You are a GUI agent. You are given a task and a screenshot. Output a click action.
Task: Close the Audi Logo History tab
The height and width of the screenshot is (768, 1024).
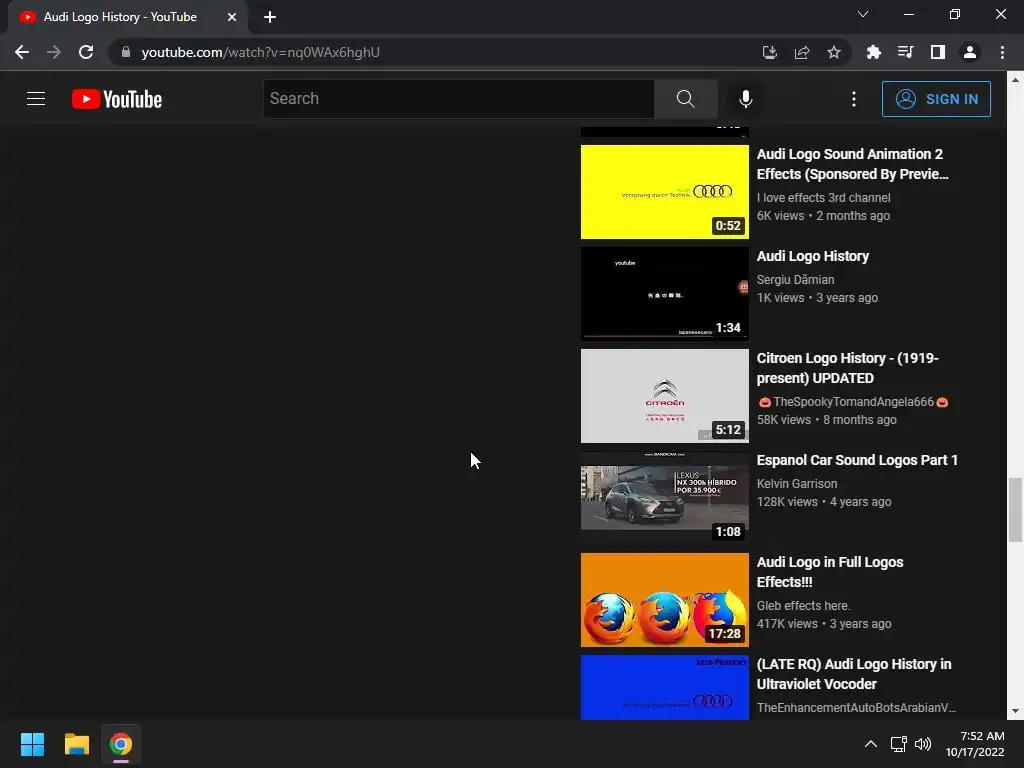(x=232, y=18)
